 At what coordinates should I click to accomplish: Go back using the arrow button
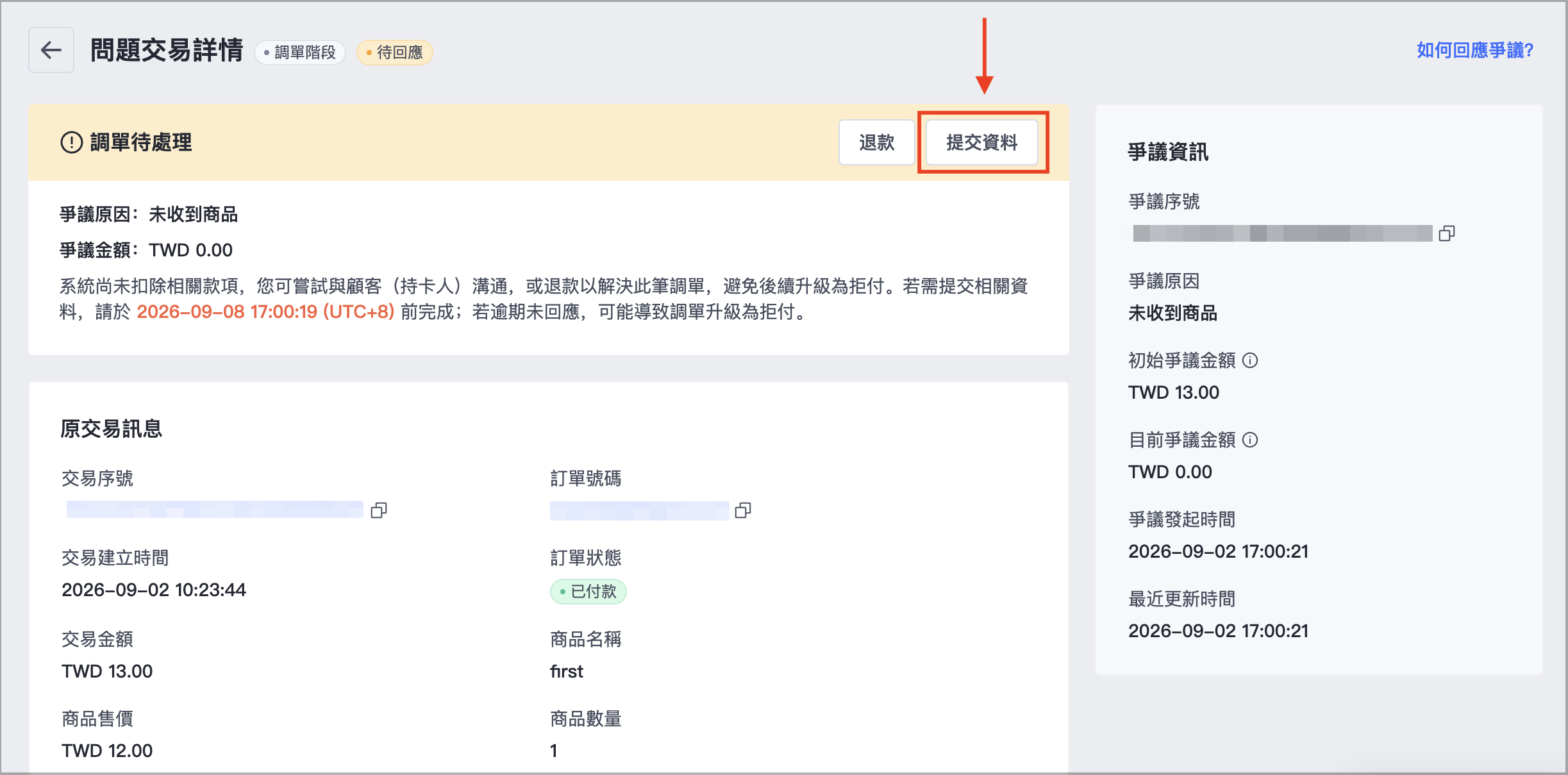point(51,50)
